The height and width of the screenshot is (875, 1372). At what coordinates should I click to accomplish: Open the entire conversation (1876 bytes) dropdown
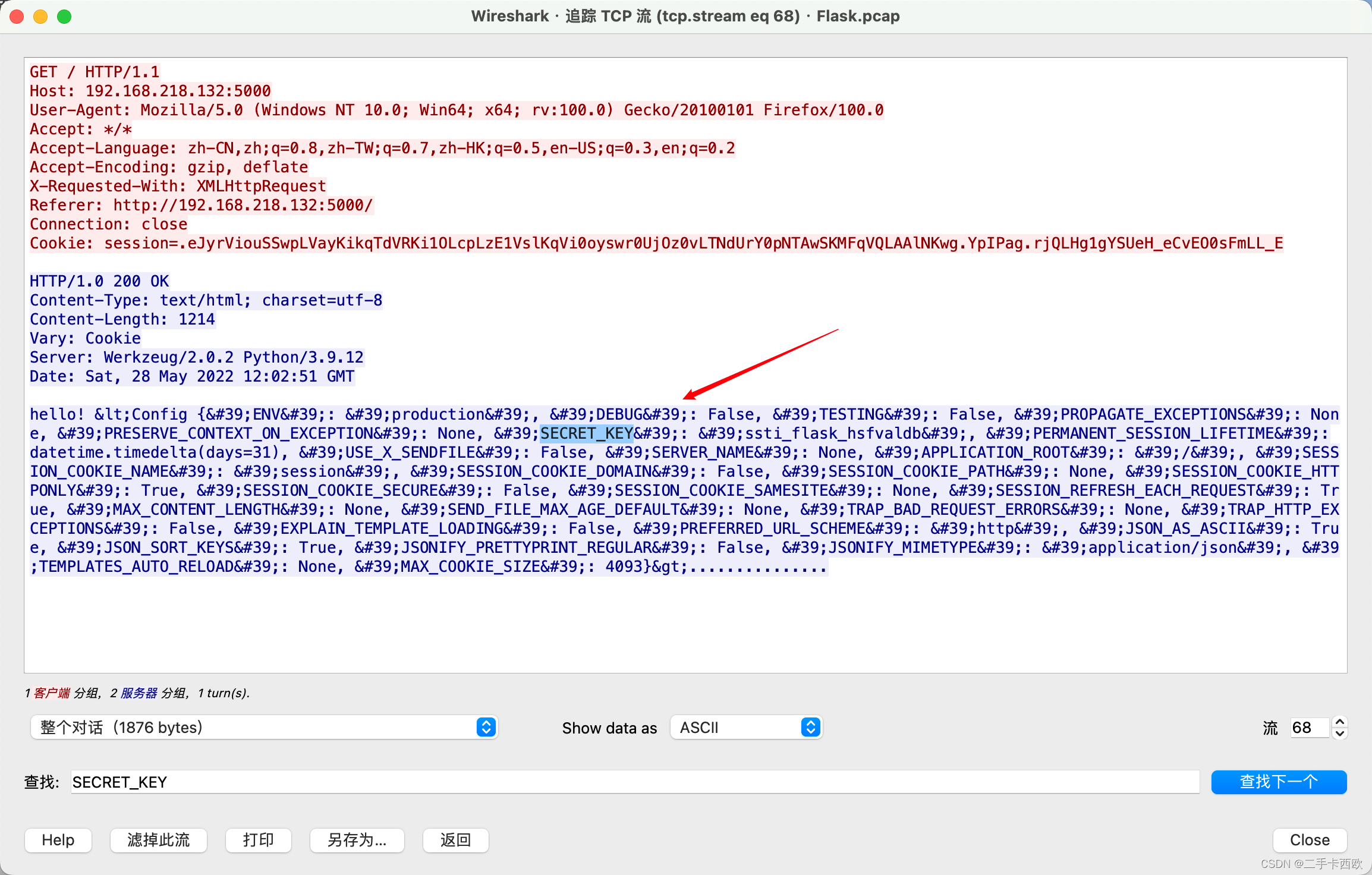tap(263, 727)
